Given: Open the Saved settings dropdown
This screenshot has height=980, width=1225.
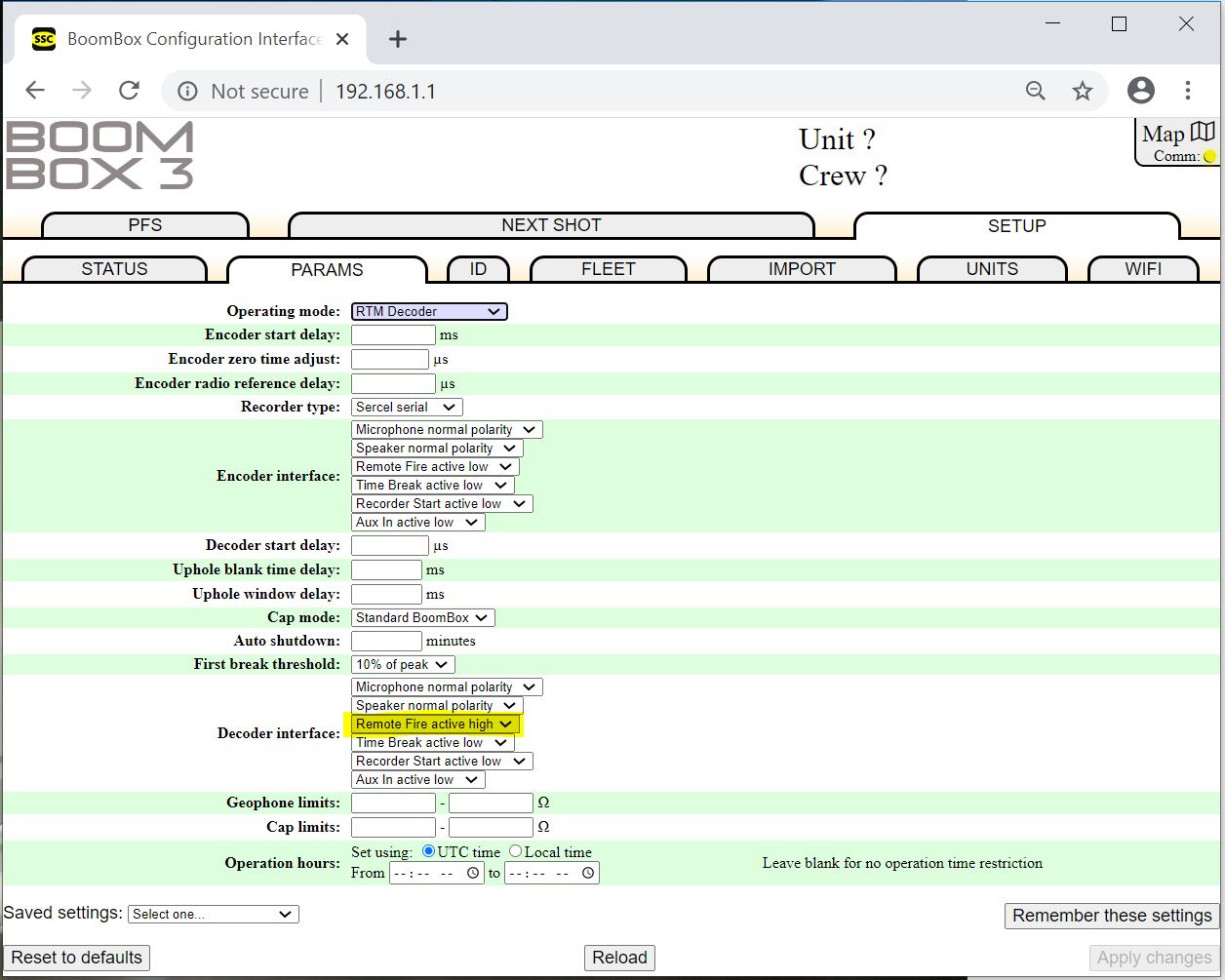Looking at the screenshot, I should [x=213, y=914].
